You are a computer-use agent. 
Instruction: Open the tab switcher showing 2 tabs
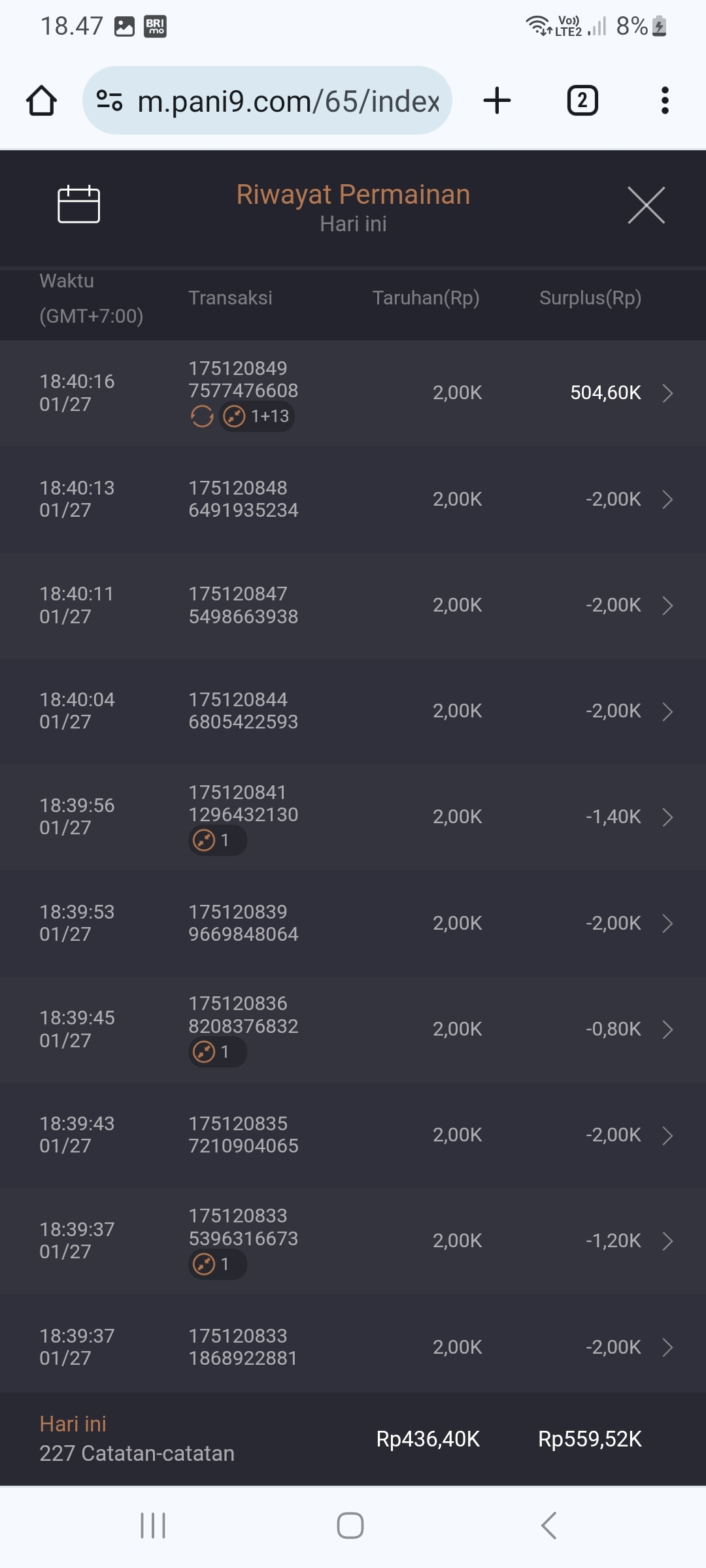pos(582,101)
